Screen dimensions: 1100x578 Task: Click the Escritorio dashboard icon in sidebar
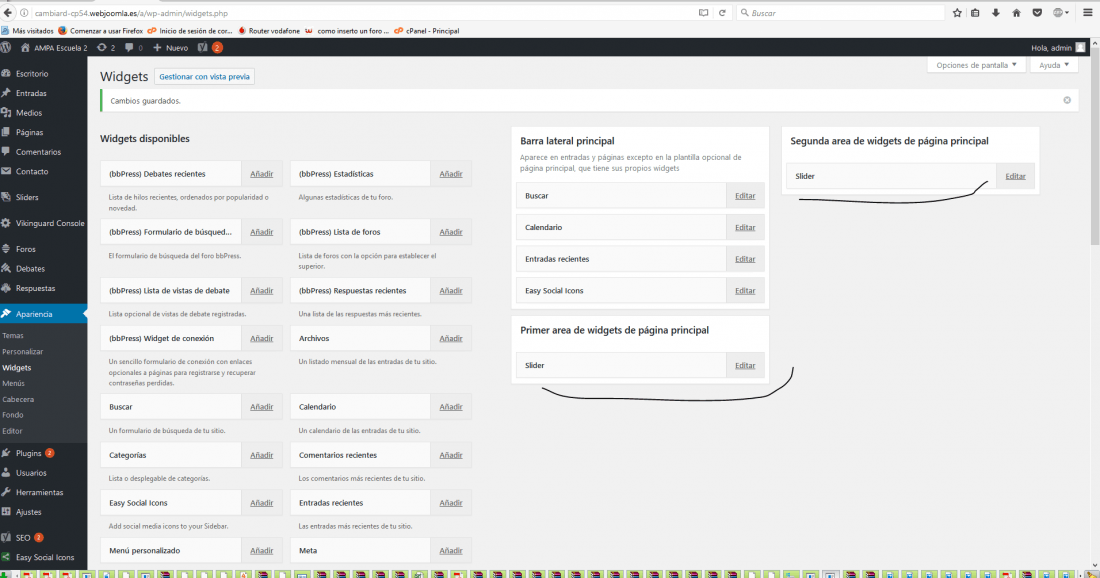click(x=6, y=73)
